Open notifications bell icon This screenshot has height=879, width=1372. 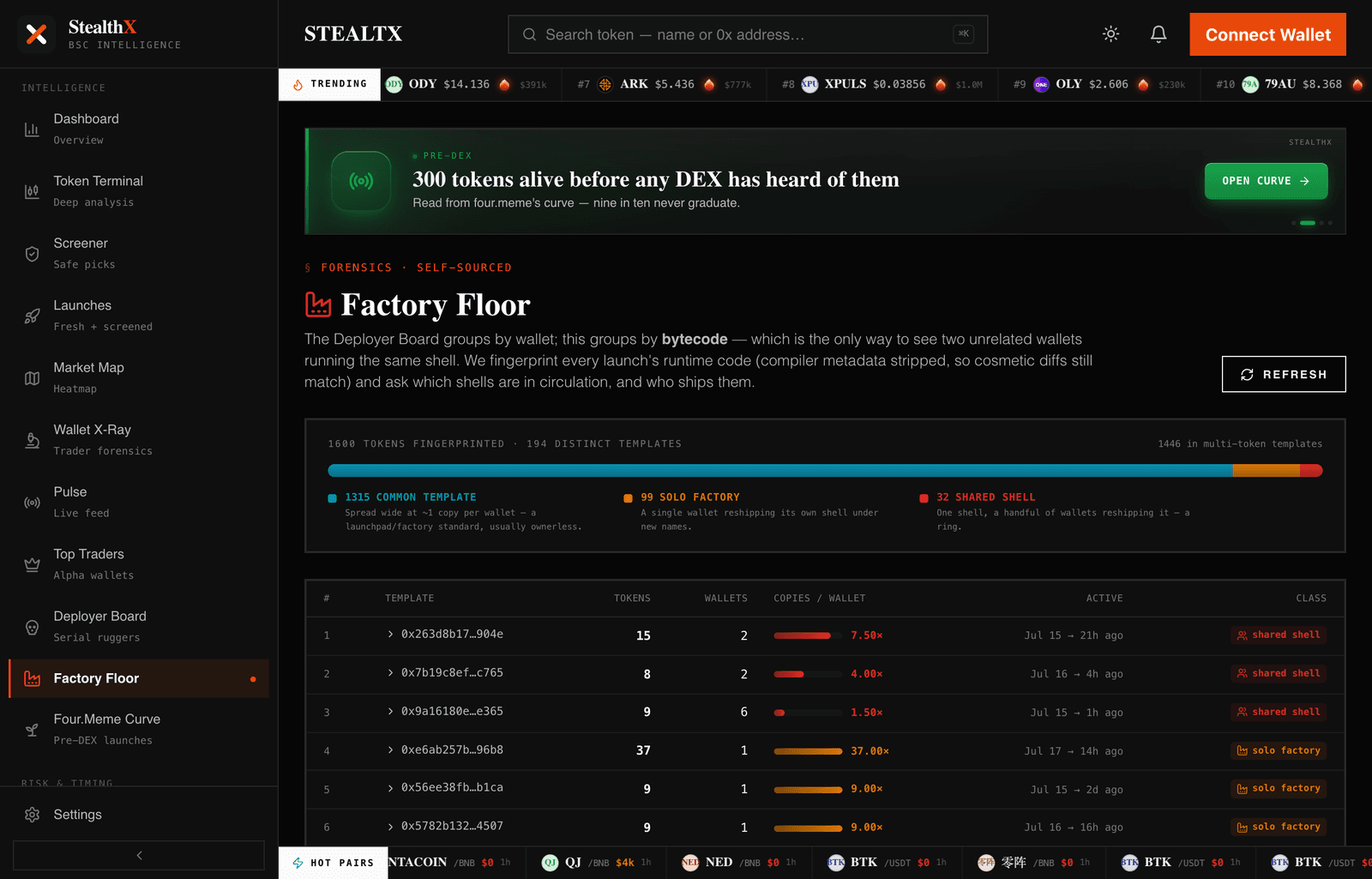point(1158,34)
